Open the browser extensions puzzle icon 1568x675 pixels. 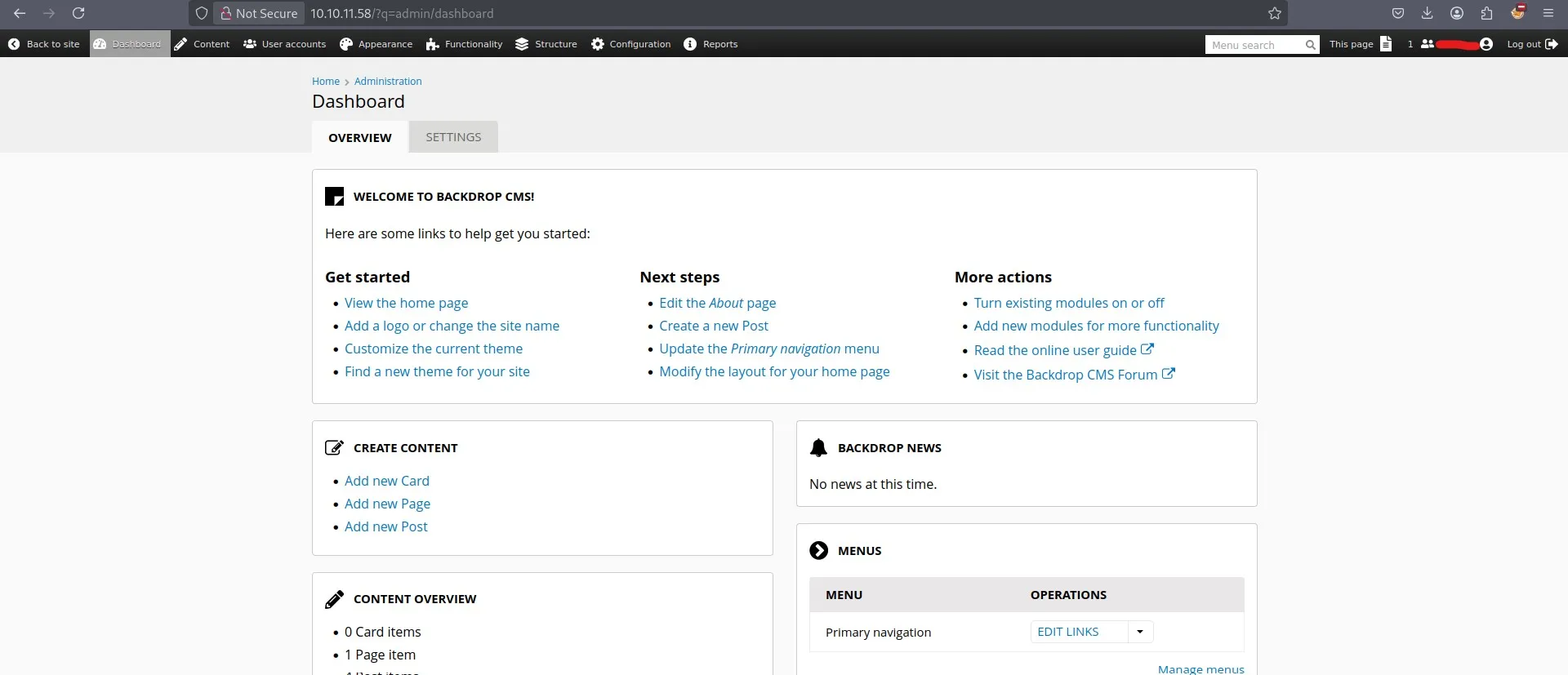(x=1486, y=13)
